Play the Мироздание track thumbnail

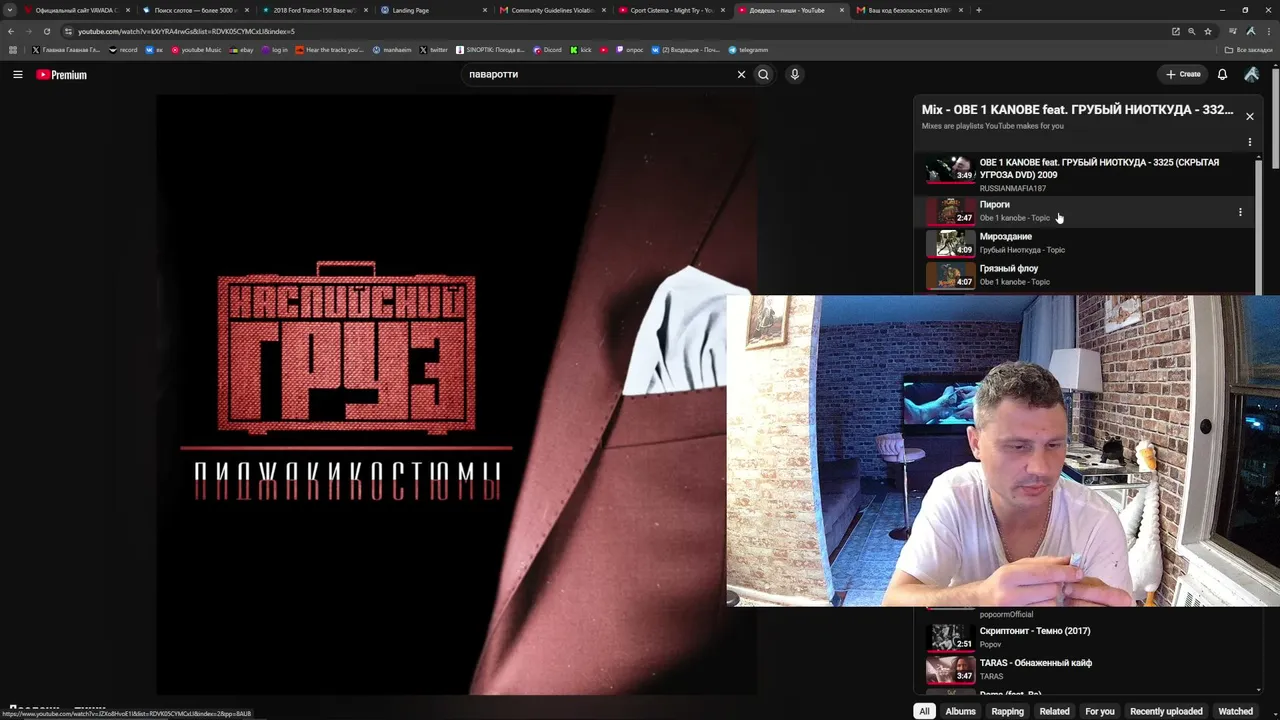[x=950, y=243]
